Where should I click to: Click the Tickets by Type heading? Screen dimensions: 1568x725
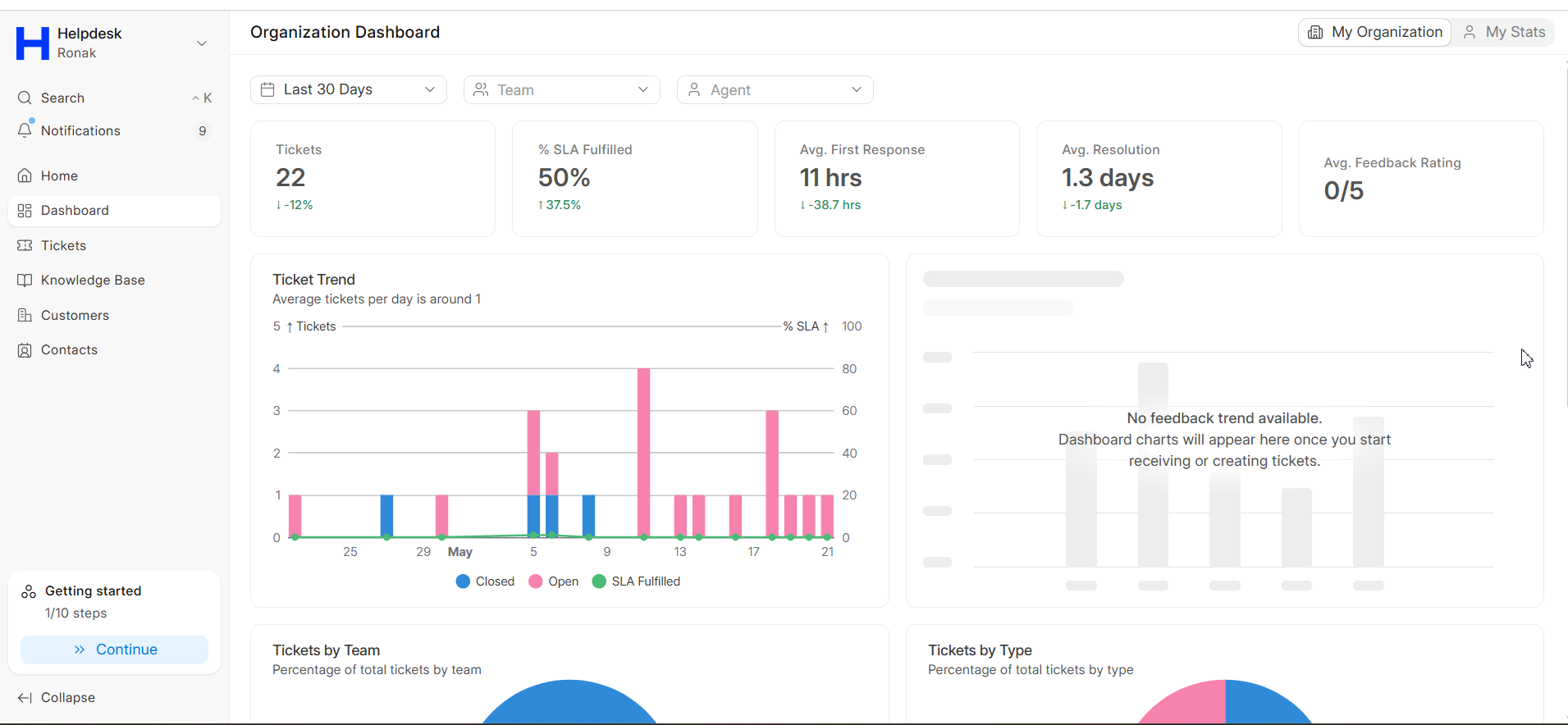pyautogui.click(x=980, y=650)
